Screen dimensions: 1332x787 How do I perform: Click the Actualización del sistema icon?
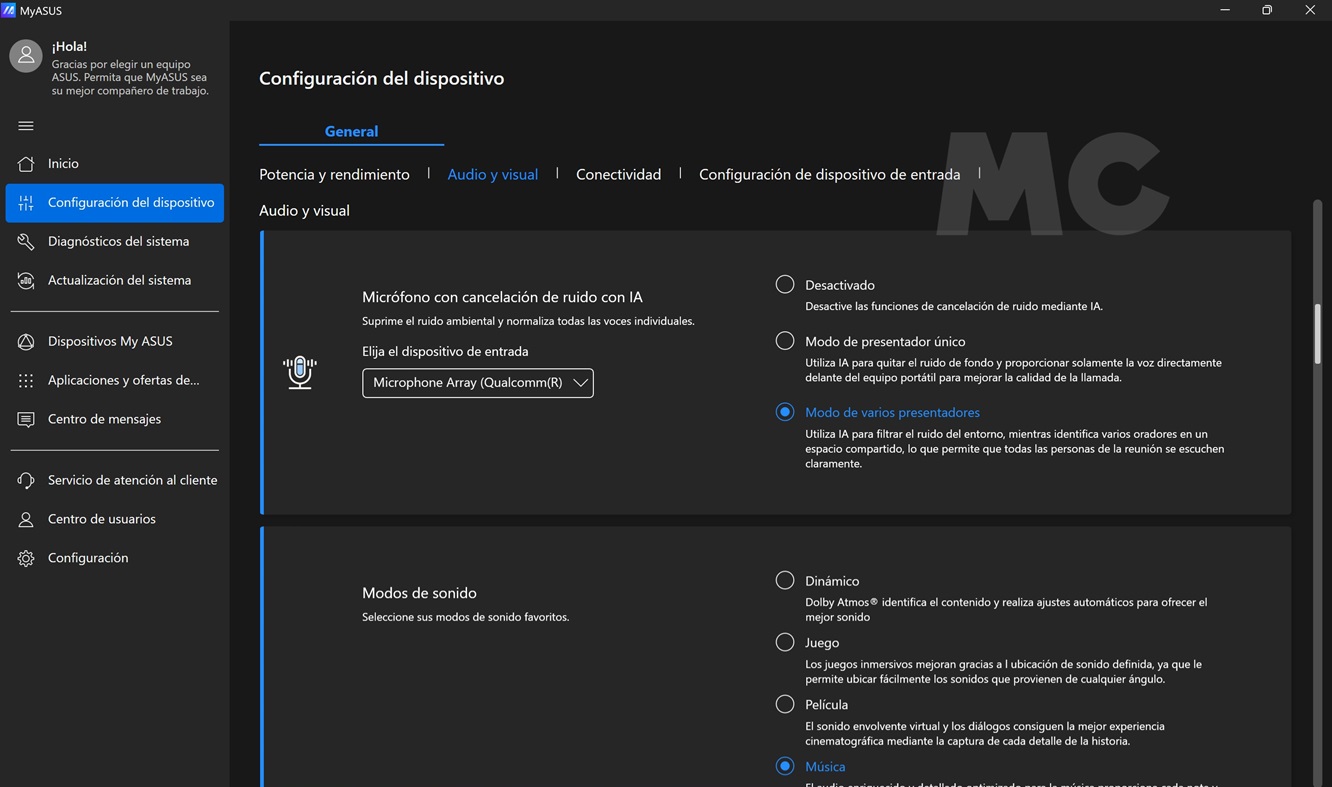pyautogui.click(x=26, y=281)
